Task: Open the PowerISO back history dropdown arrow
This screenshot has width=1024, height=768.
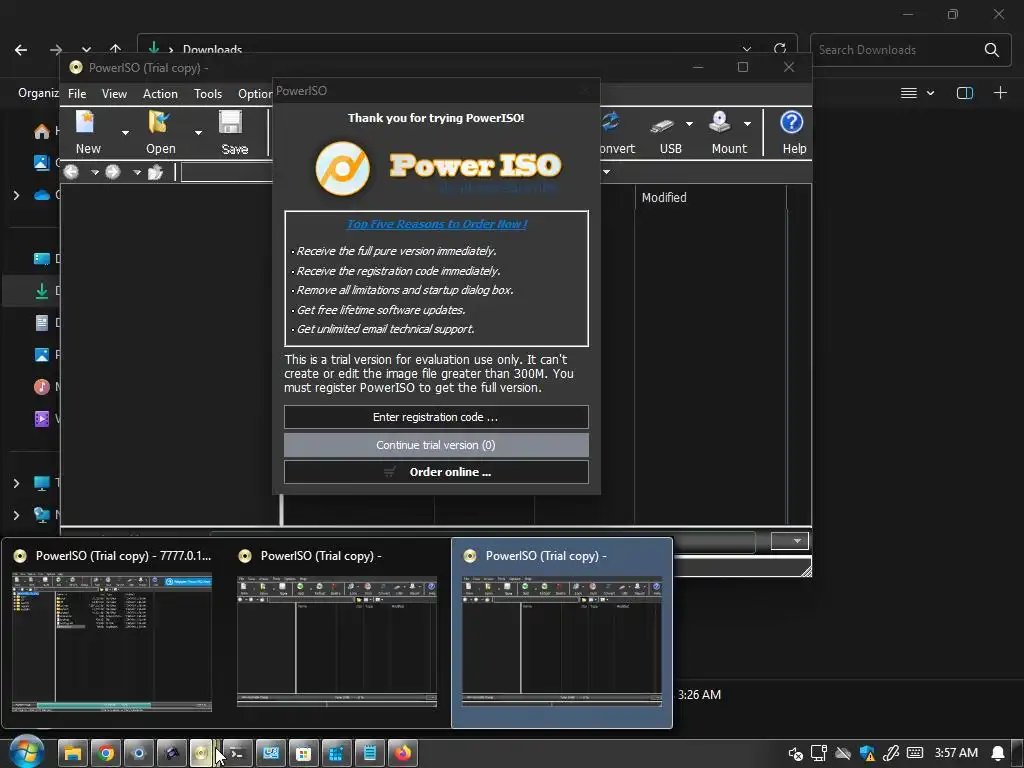Action: pyautogui.click(x=95, y=172)
